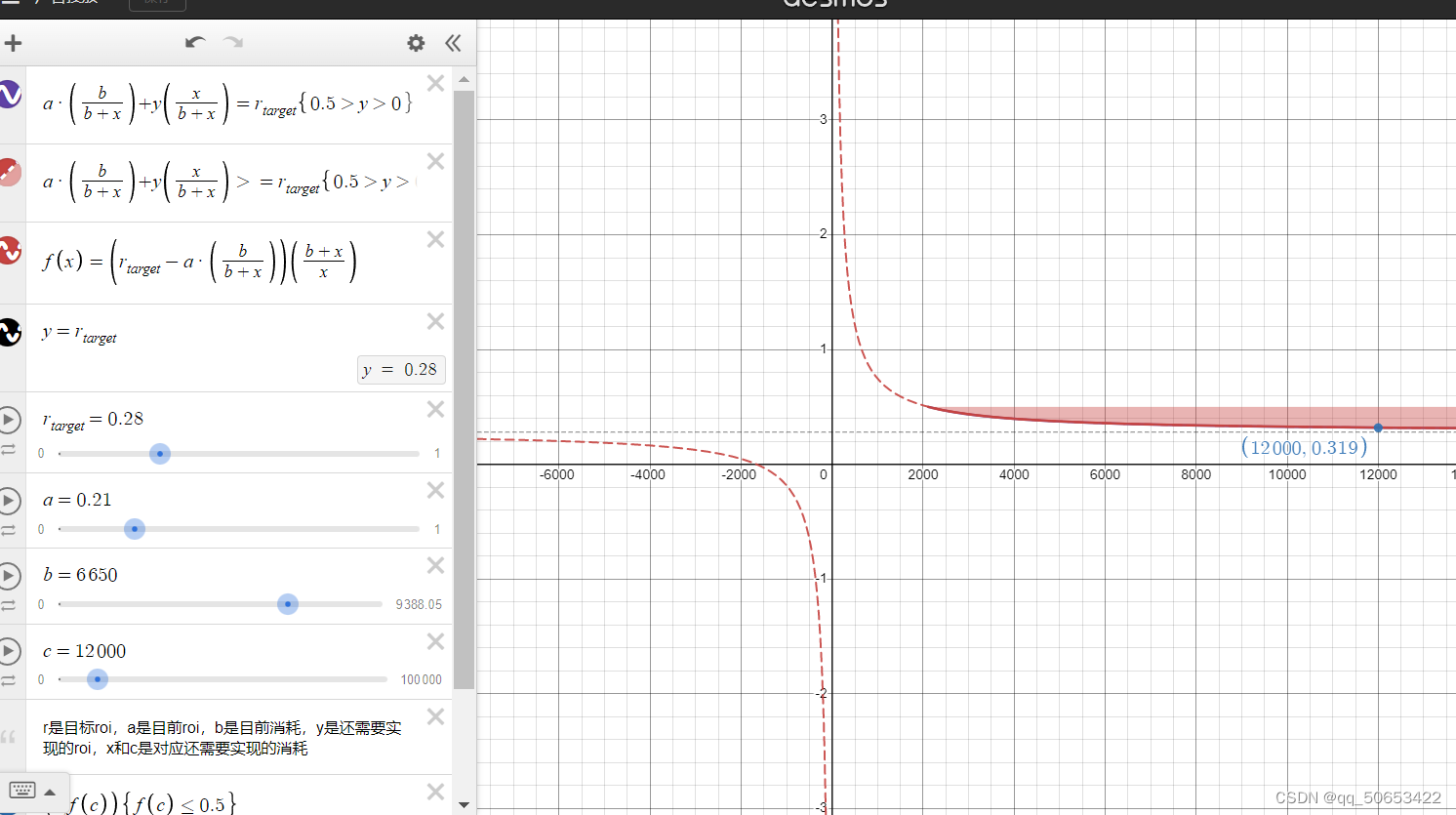Image resolution: width=1456 pixels, height=815 pixels.
Task: Click the expression list scrollbar thumb
Action: (465, 390)
